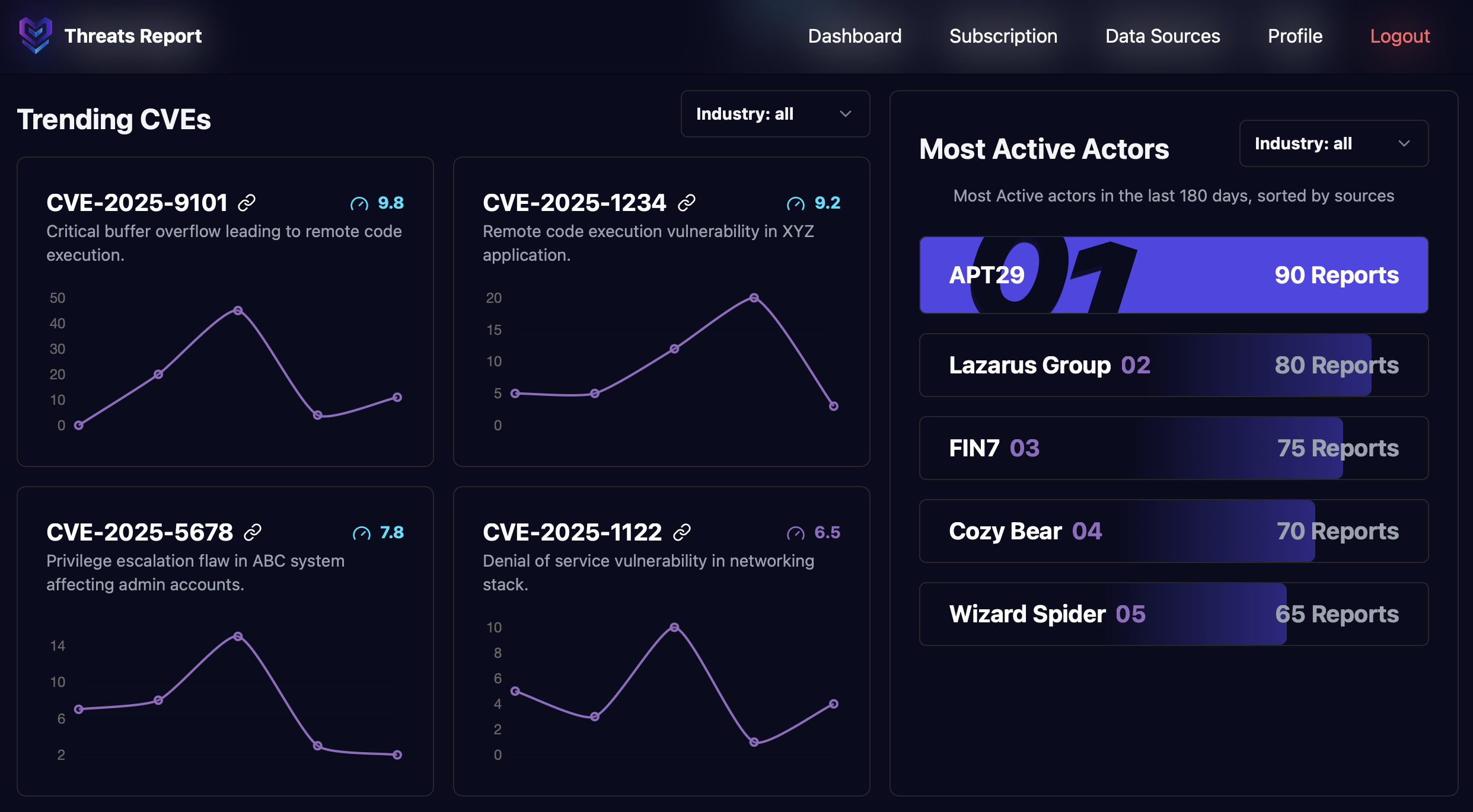Image resolution: width=1473 pixels, height=812 pixels.
Task: Expand the Most Active Actors Industry dropdown
Action: coord(1333,143)
